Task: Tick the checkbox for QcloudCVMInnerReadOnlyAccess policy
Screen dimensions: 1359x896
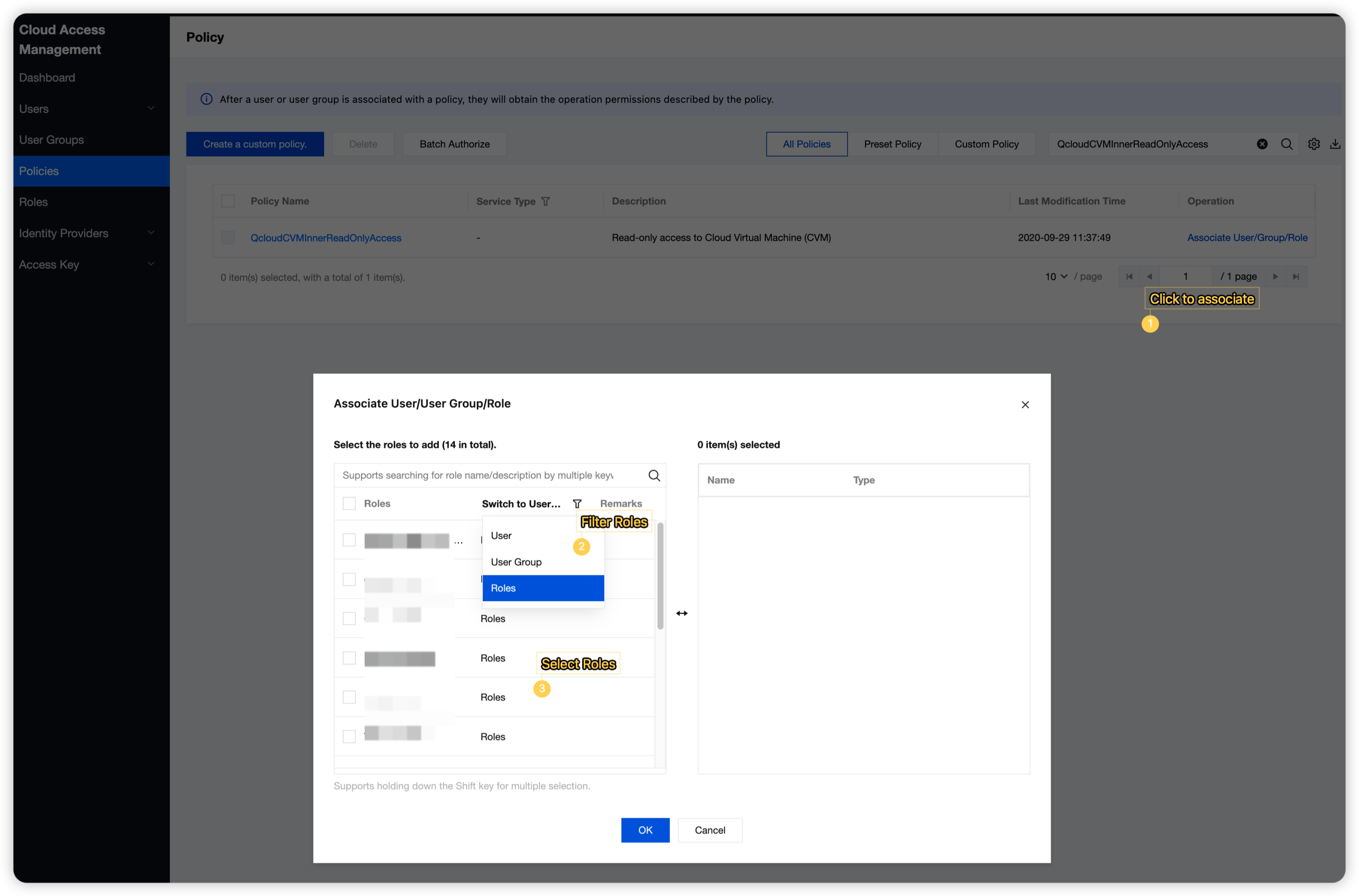Action: coord(228,238)
